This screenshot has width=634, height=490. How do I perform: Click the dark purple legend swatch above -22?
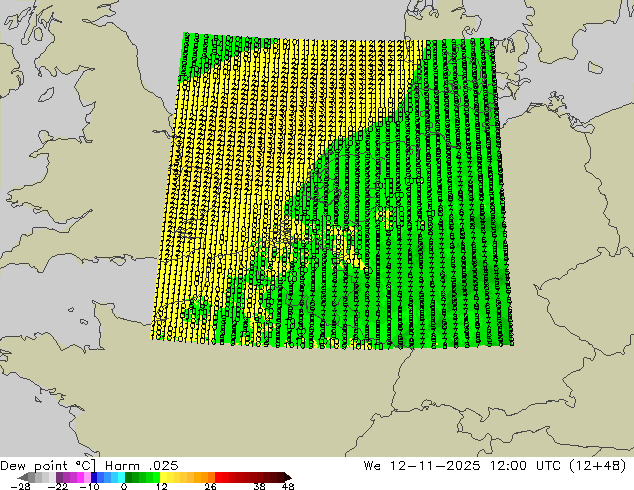[59, 477]
